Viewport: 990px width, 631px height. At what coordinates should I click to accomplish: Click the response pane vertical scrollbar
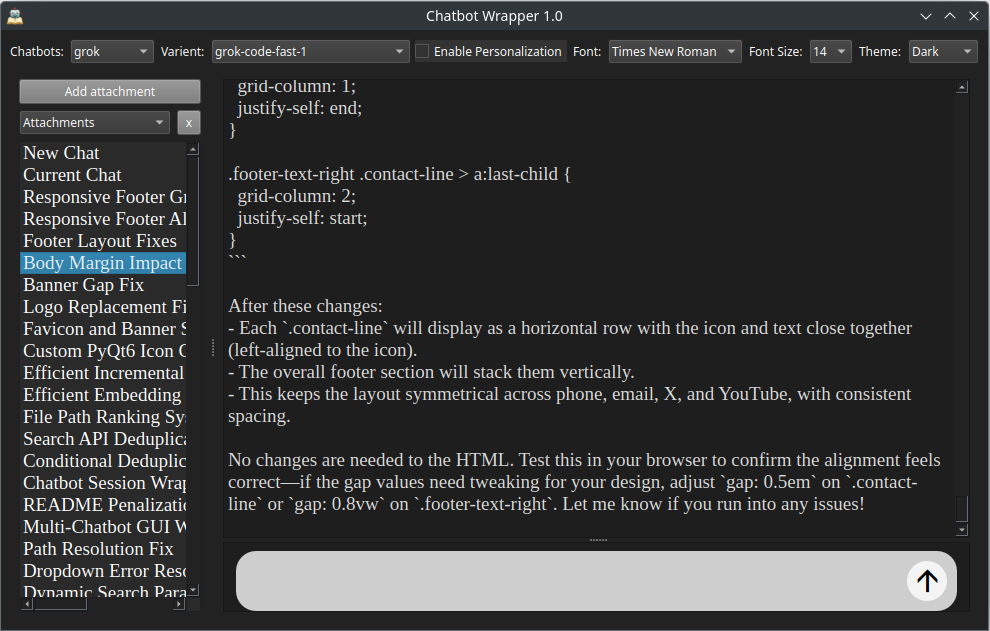tap(962, 300)
